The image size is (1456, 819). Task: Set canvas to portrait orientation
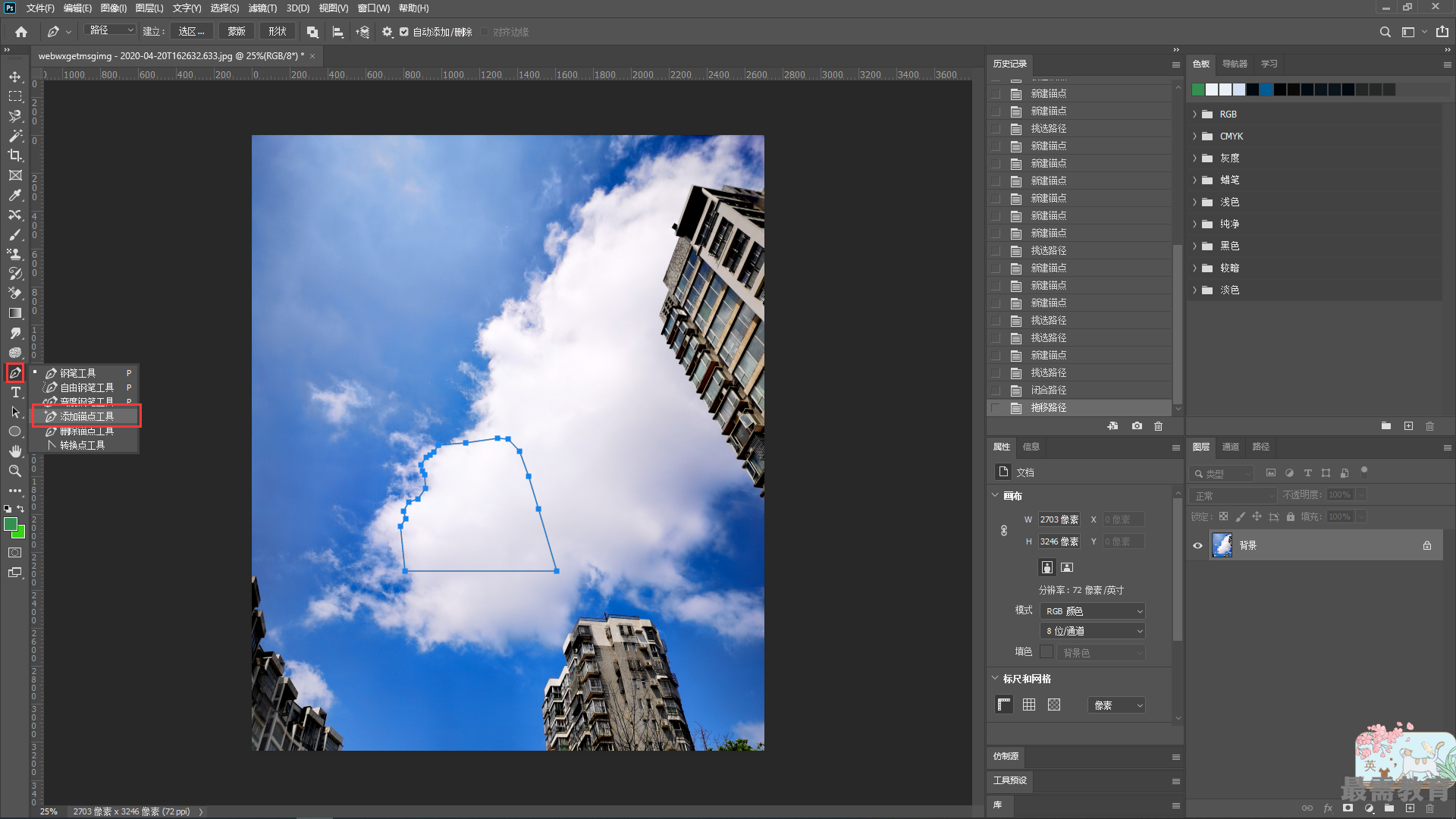[1047, 567]
